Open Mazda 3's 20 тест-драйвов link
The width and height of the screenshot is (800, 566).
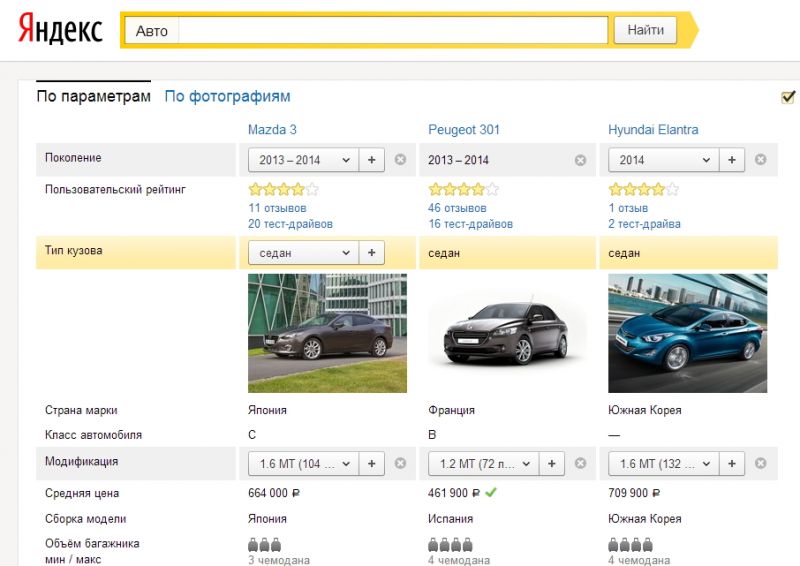coord(290,224)
